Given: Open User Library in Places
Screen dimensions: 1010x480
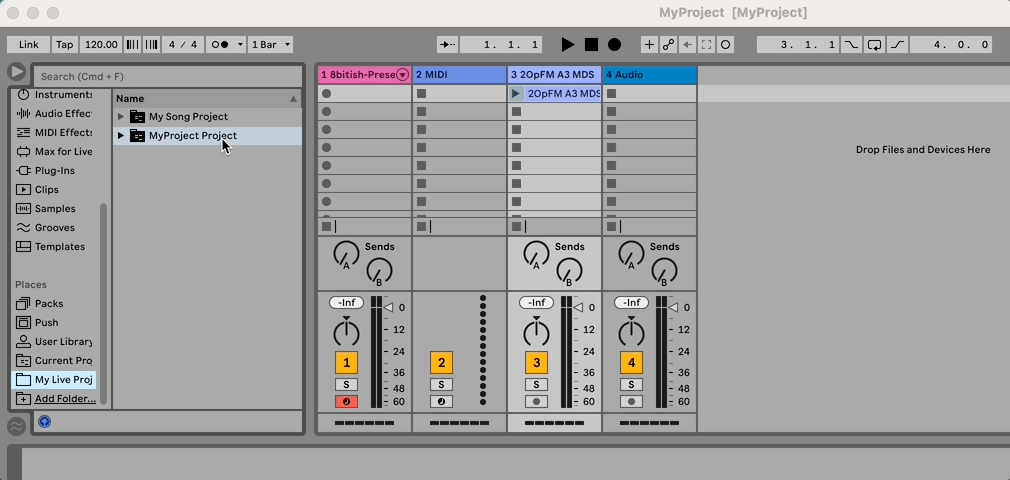Looking at the screenshot, I should 55,341.
